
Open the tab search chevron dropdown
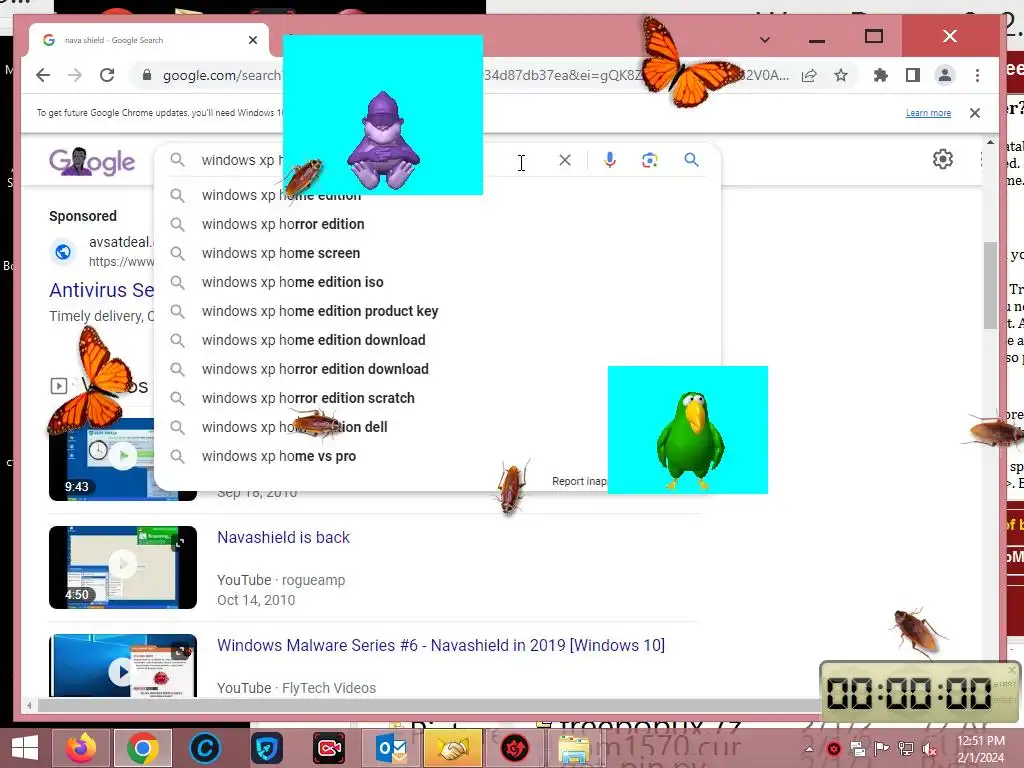point(765,40)
